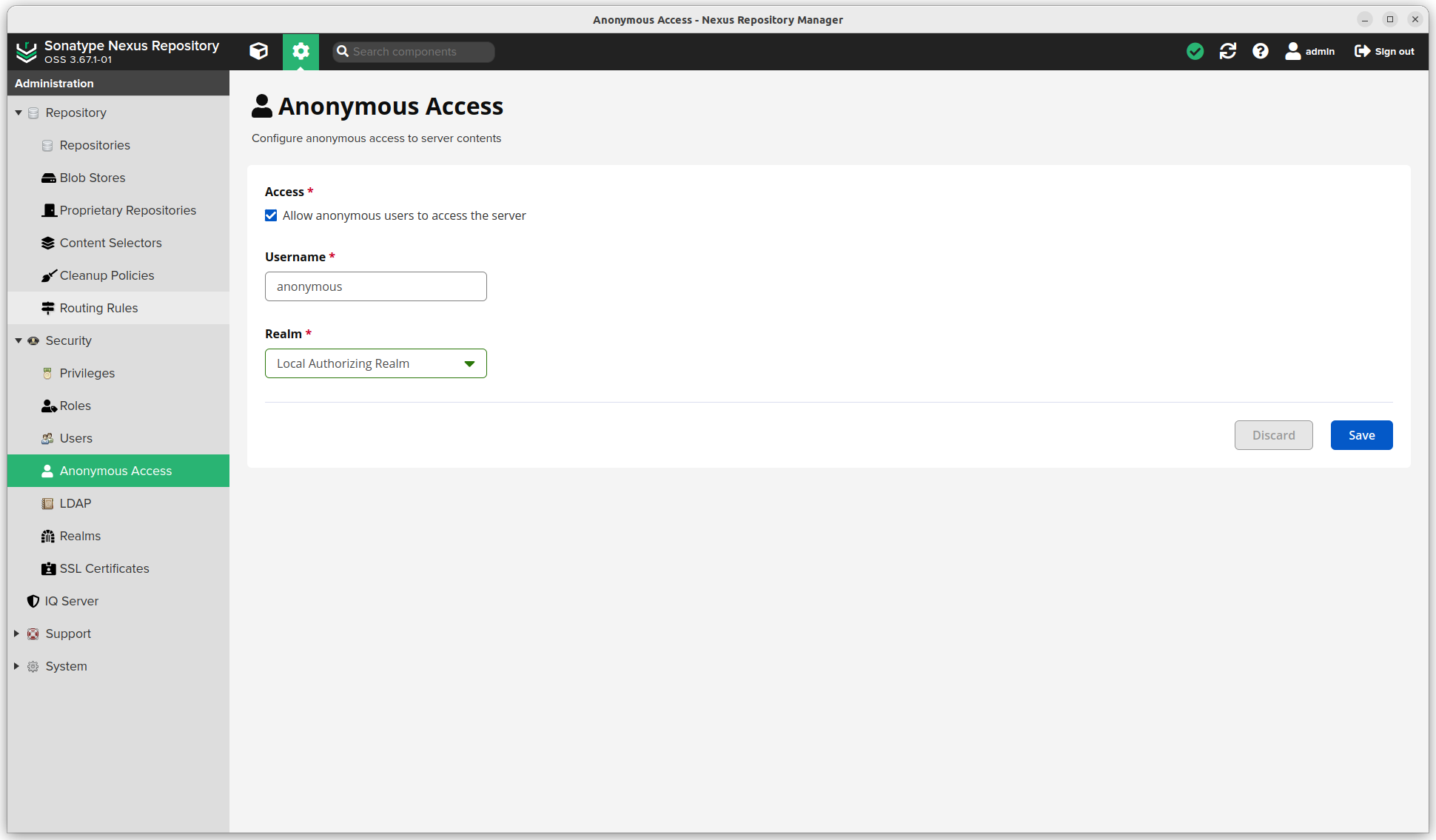Click the admin user account button

point(1310,51)
